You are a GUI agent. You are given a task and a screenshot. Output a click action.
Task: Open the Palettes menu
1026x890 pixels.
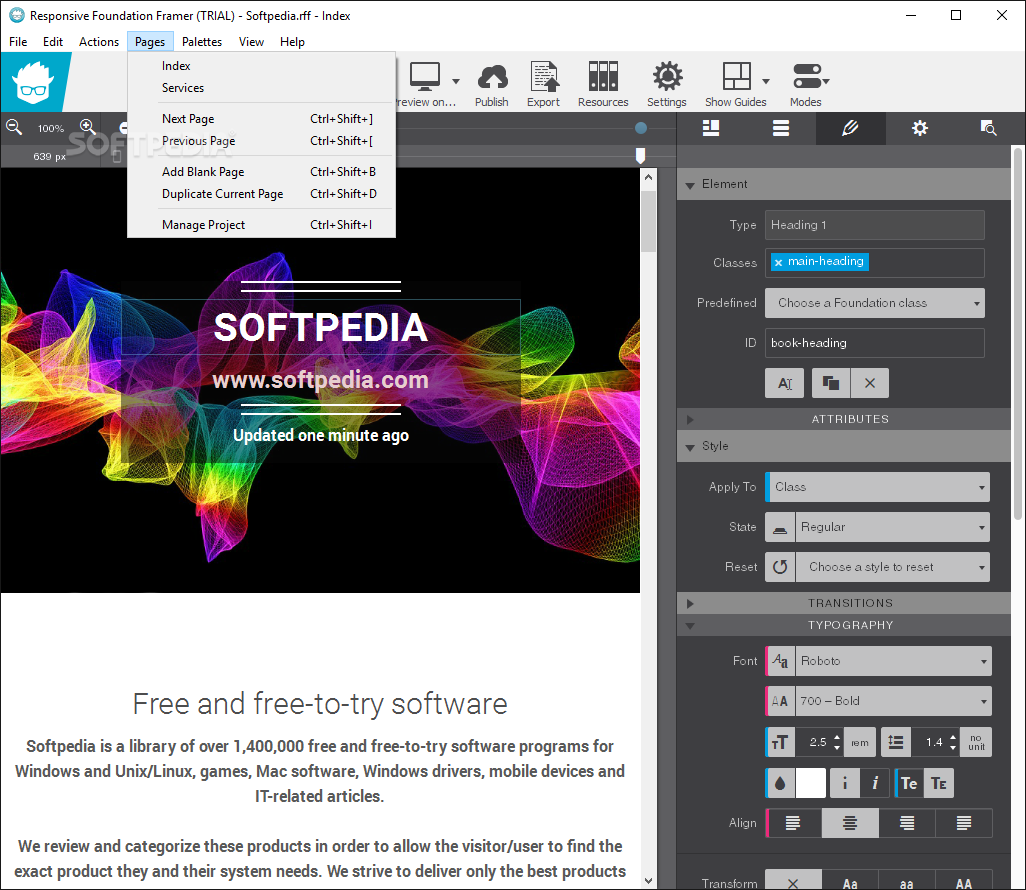click(202, 42)
